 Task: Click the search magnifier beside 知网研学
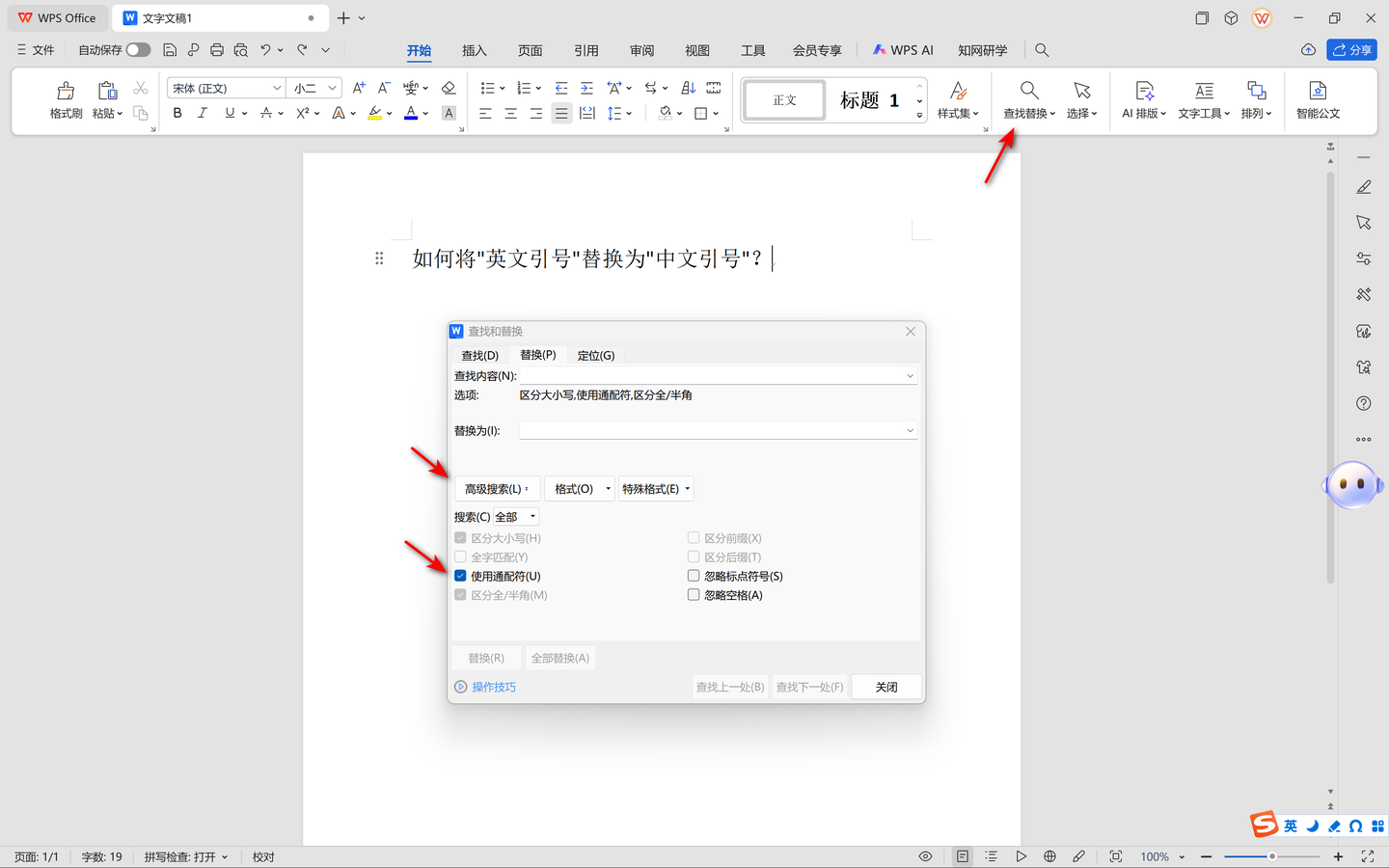[x=1042, y=49]
